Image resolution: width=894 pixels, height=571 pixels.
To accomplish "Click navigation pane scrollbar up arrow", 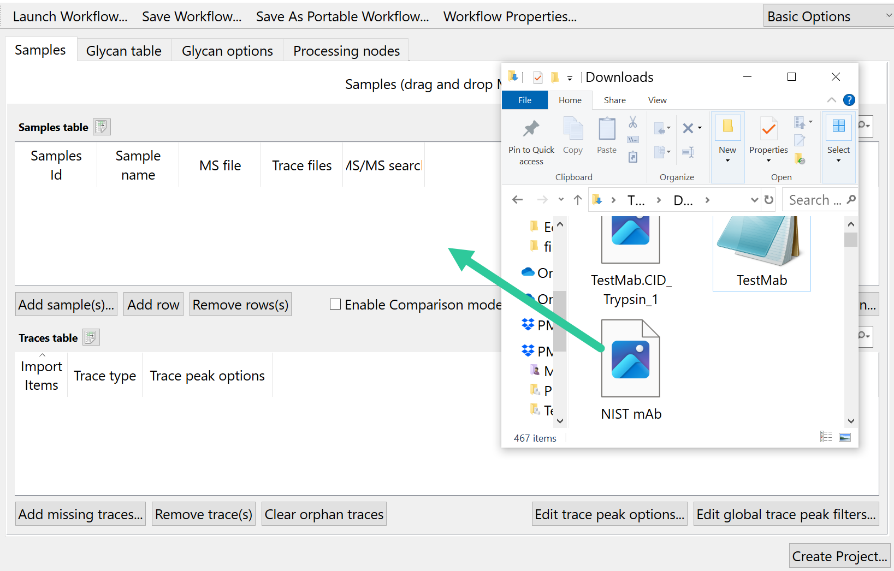I will pyautogui.click(x=560, y=225).
